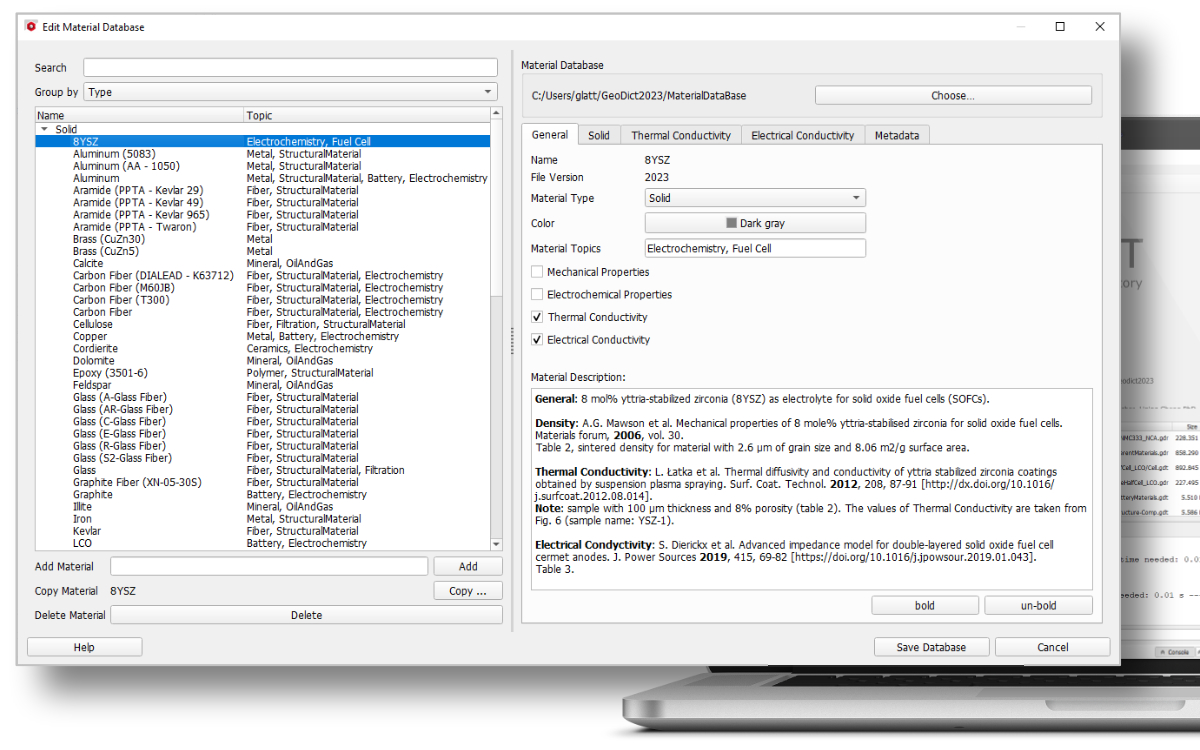Check the Electrochemical Properties box
Viewport: 1200px width, 750px height.
coord(538,294)
